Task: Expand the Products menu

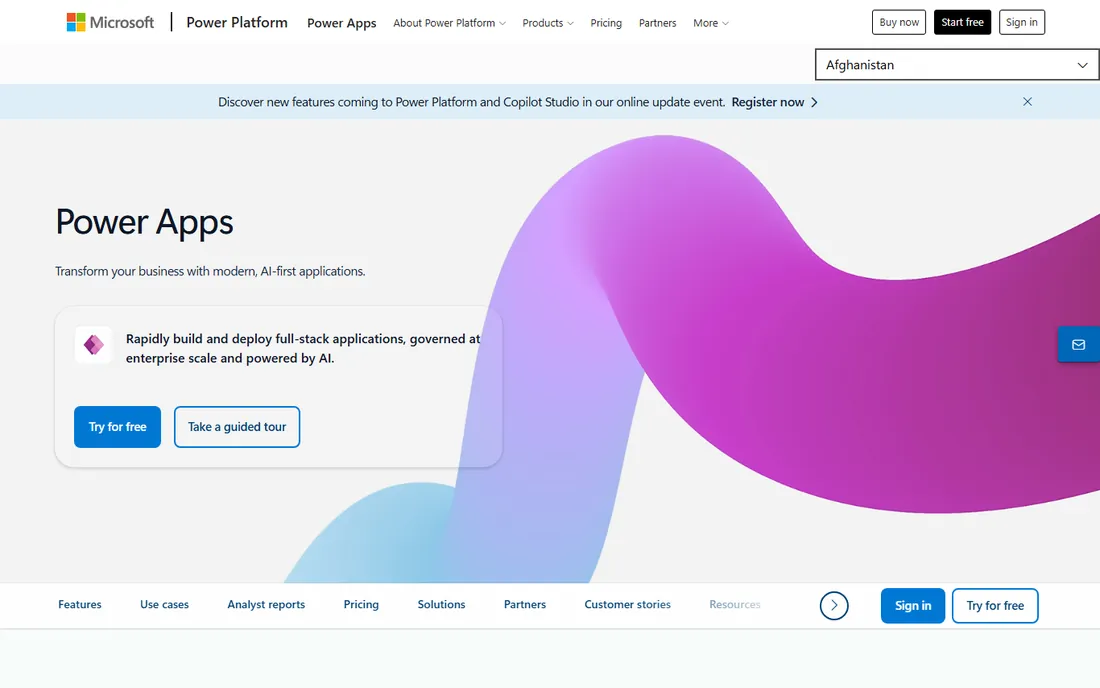Action: point(548,23)
